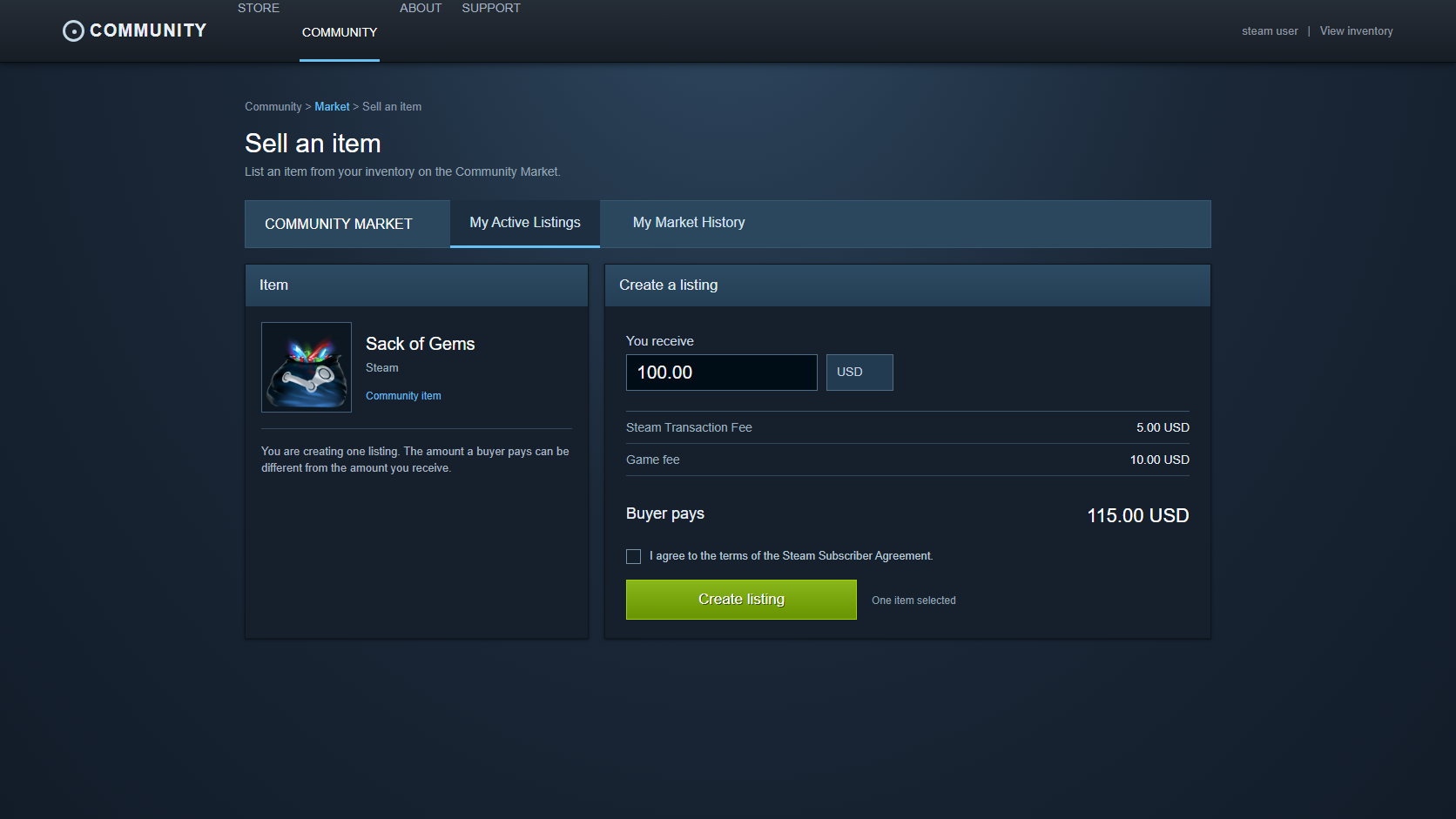This screenshot has width=1456, height=819.
Task: Click the Community logo icon
Action: [74, 31]
